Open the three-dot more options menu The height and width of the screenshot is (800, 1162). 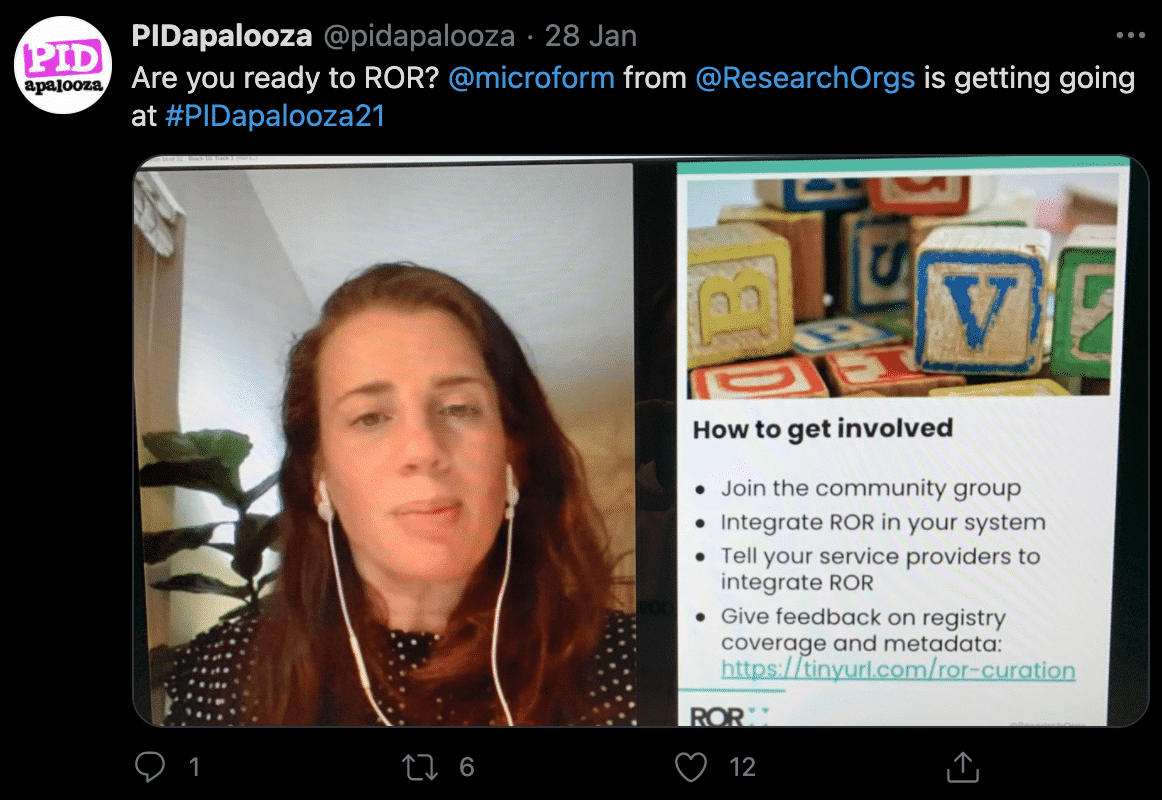point(1130,36)
